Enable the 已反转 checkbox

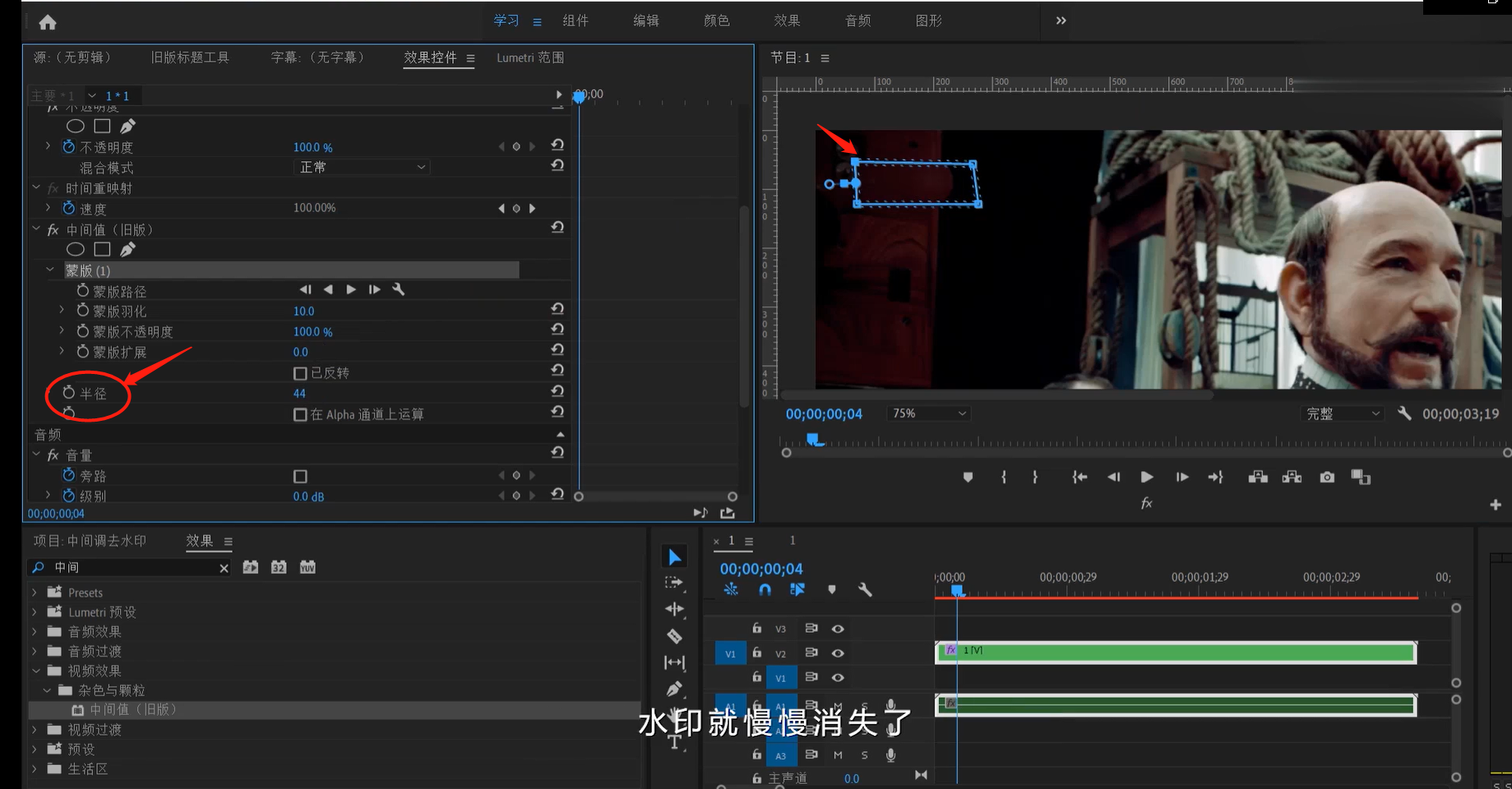(300, 373)
